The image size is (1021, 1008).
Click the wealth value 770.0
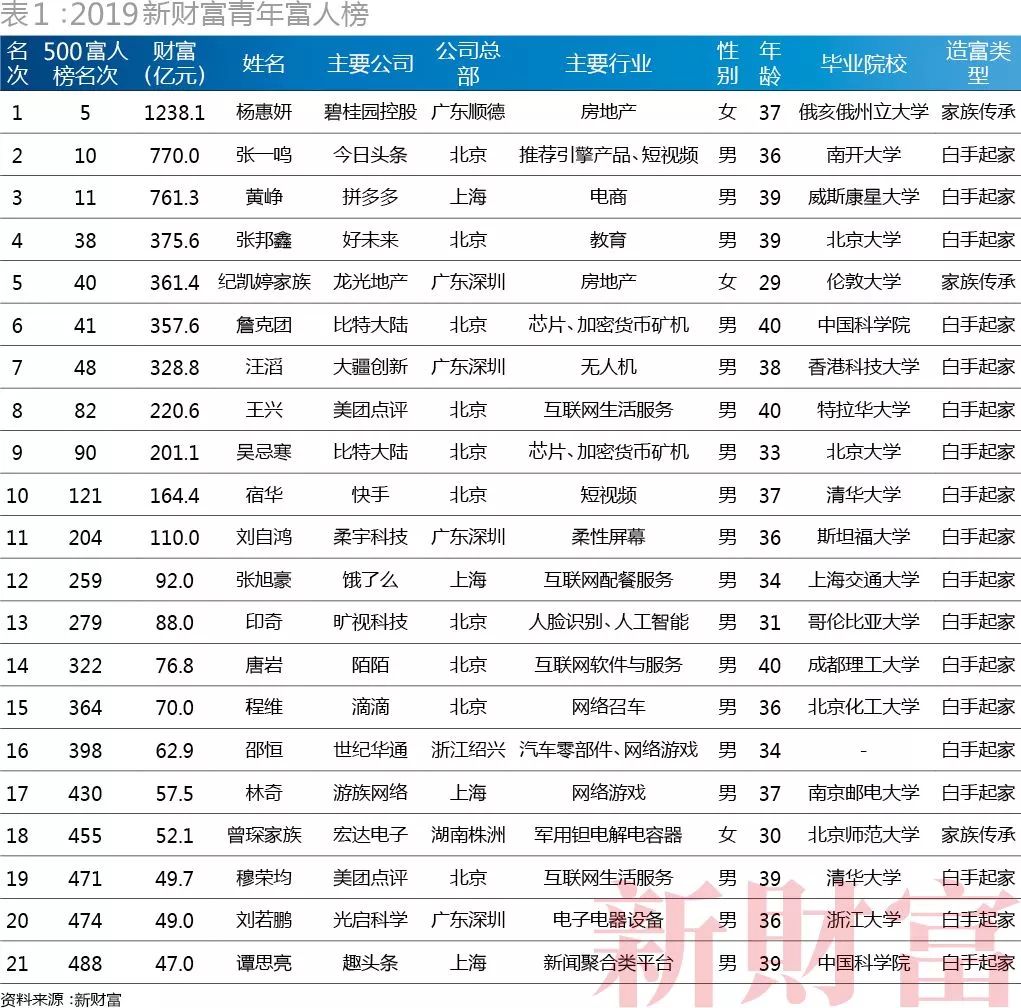tap(175, 156)
